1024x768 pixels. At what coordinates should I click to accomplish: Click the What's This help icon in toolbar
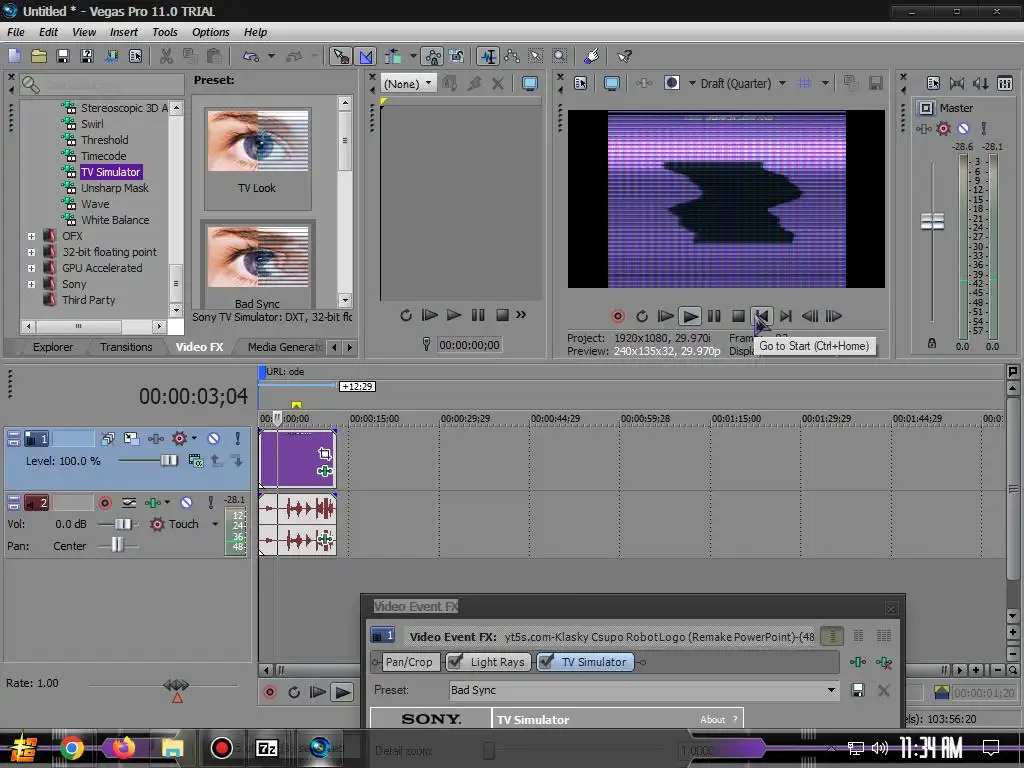624,56
